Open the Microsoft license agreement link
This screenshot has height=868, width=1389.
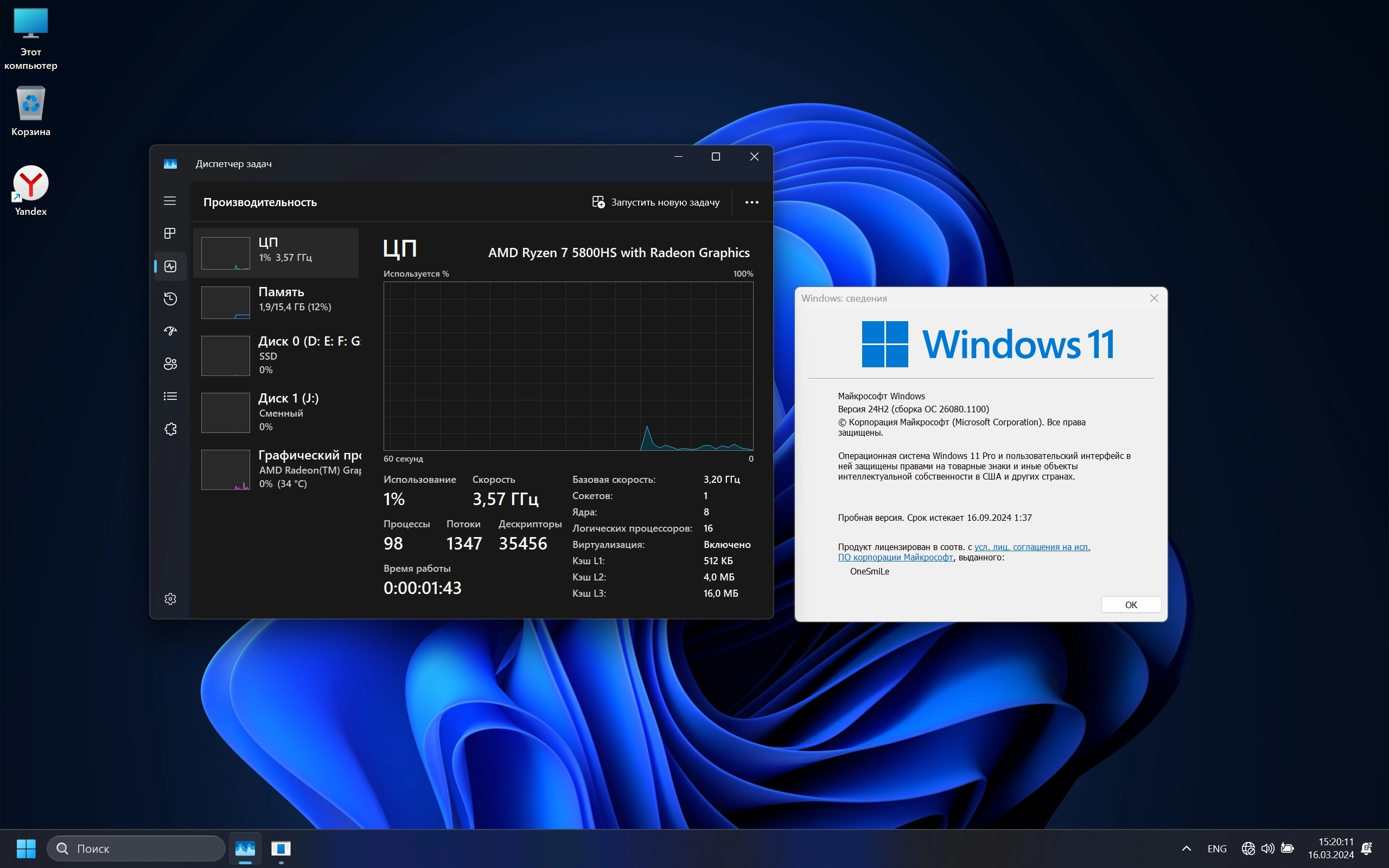coord(1031,547)
